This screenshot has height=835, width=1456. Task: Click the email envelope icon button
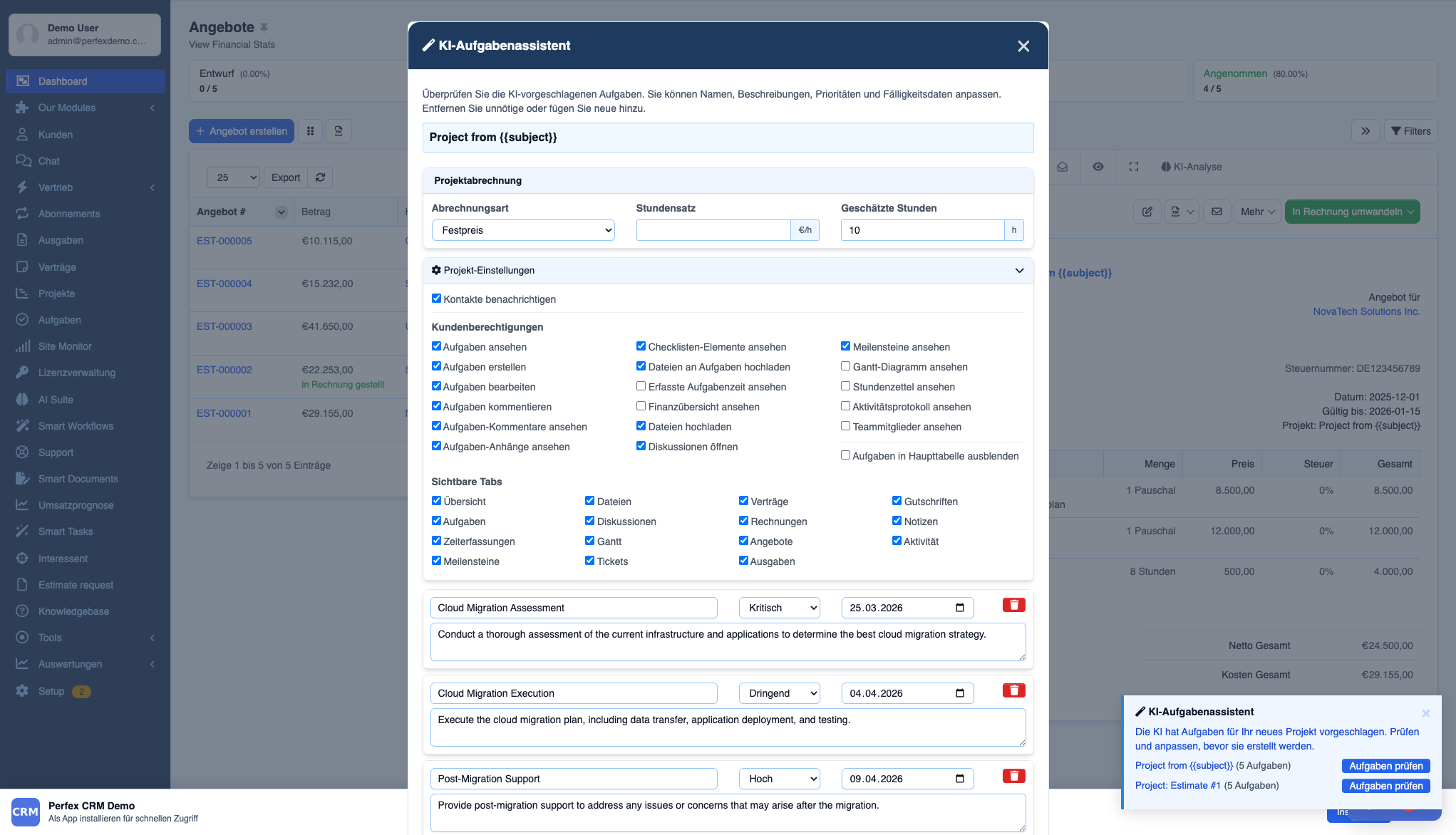tap(1217, 212)
